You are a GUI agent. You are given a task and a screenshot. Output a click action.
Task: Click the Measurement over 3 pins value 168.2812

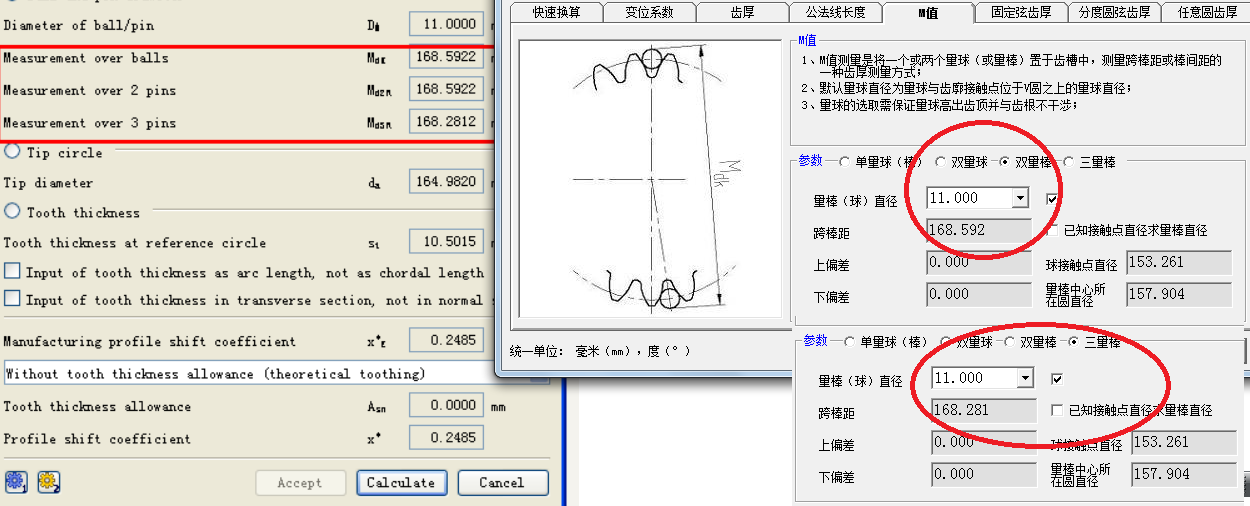coord(447,122)
